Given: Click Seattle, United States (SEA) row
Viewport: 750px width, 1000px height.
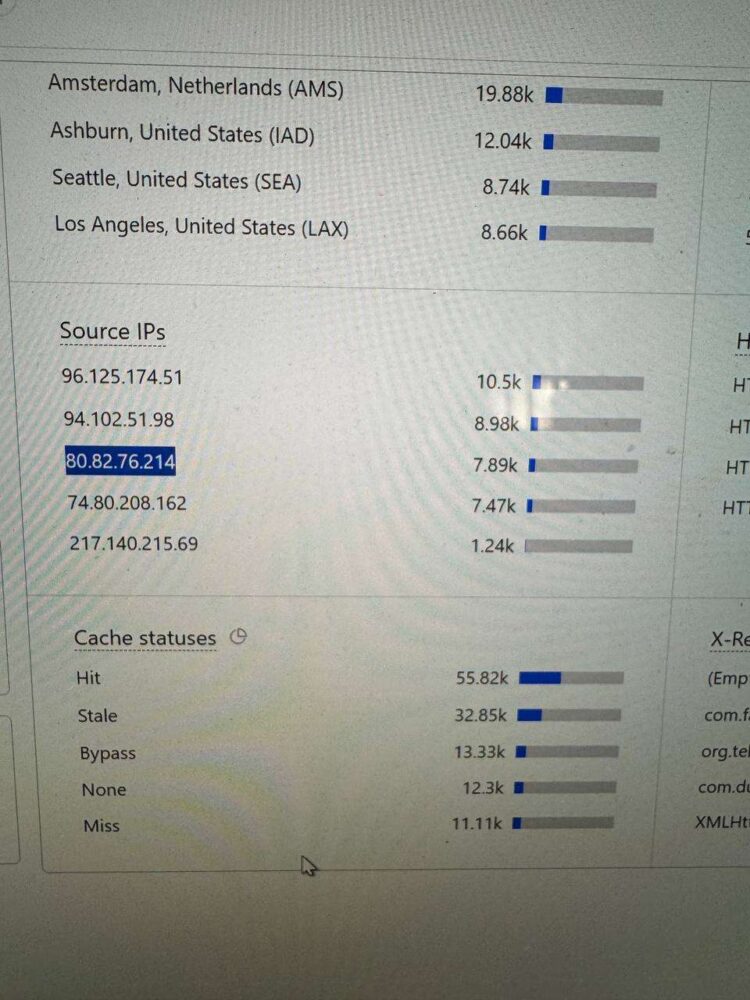Looking at the screenshot, I should [177, 180].
